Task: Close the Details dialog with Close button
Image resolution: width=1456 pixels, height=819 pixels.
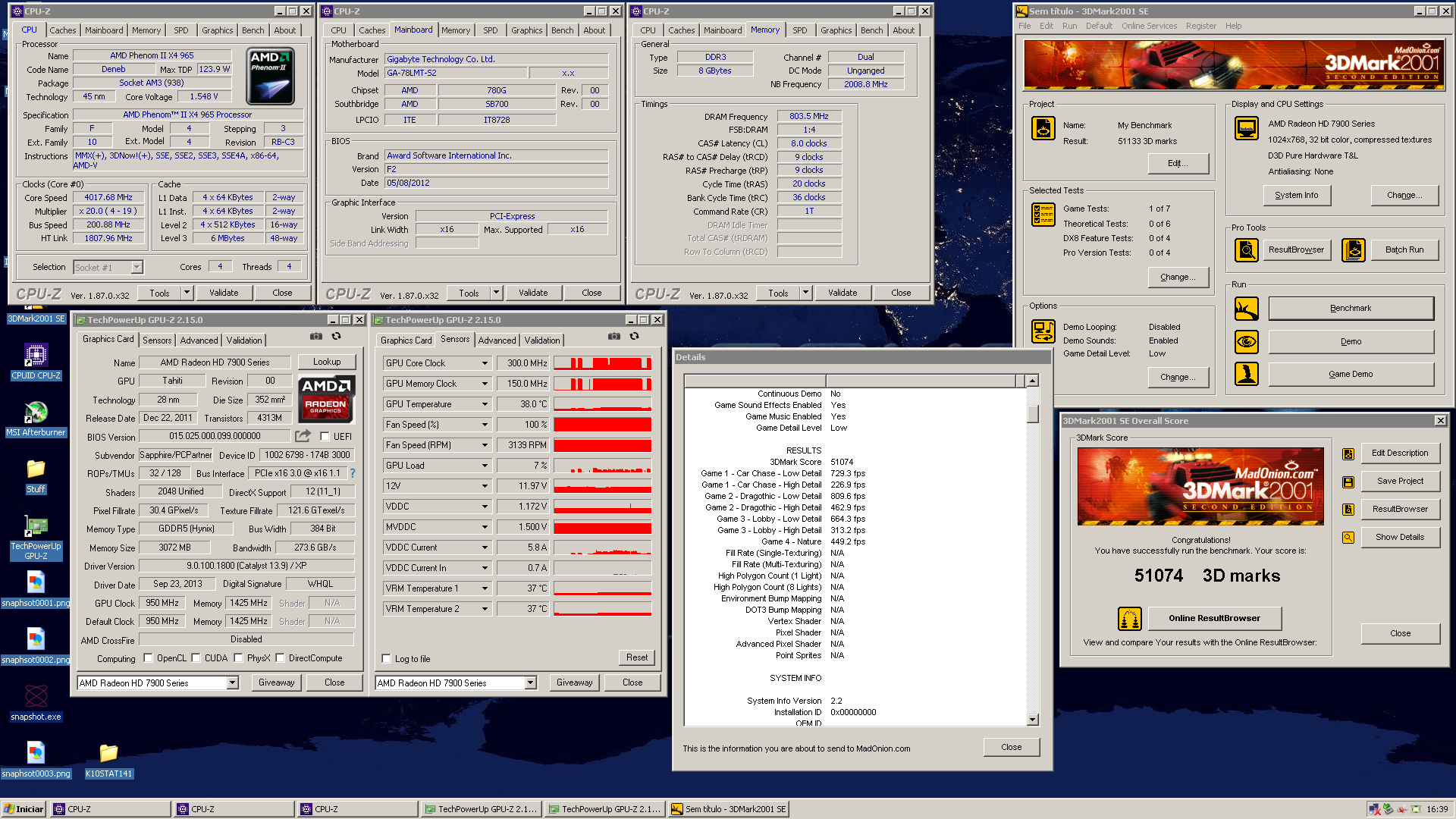Action: point(1011,747)
